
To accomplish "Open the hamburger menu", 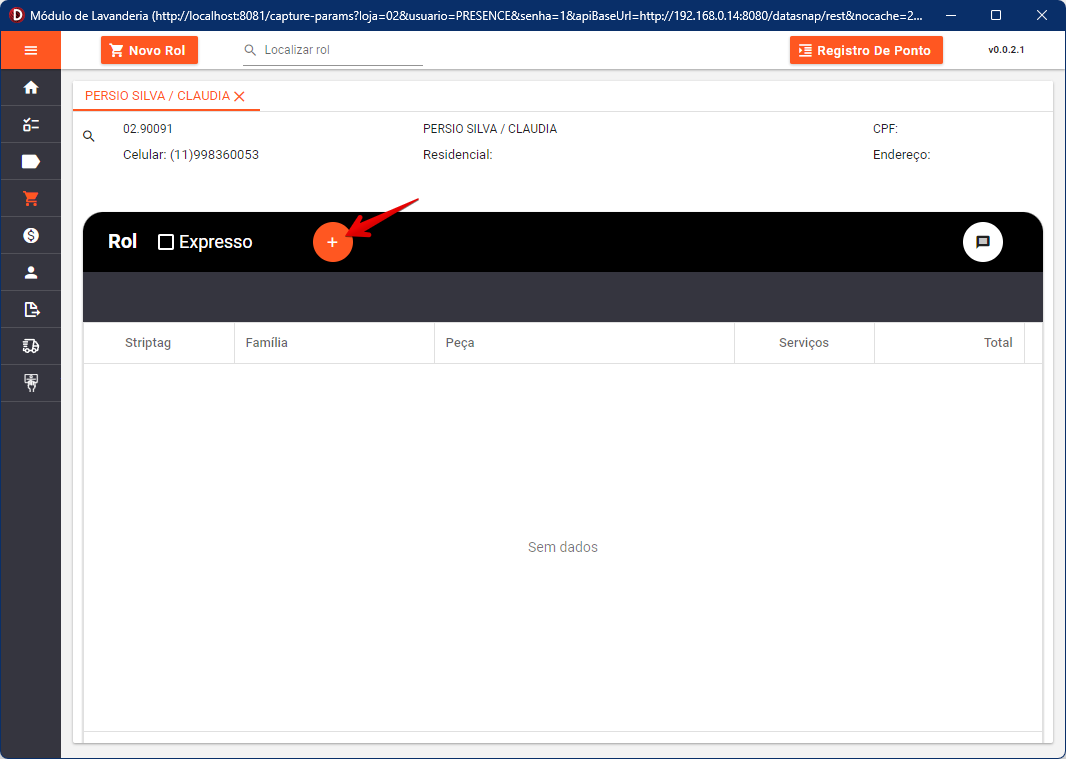I will click(31, 50).
